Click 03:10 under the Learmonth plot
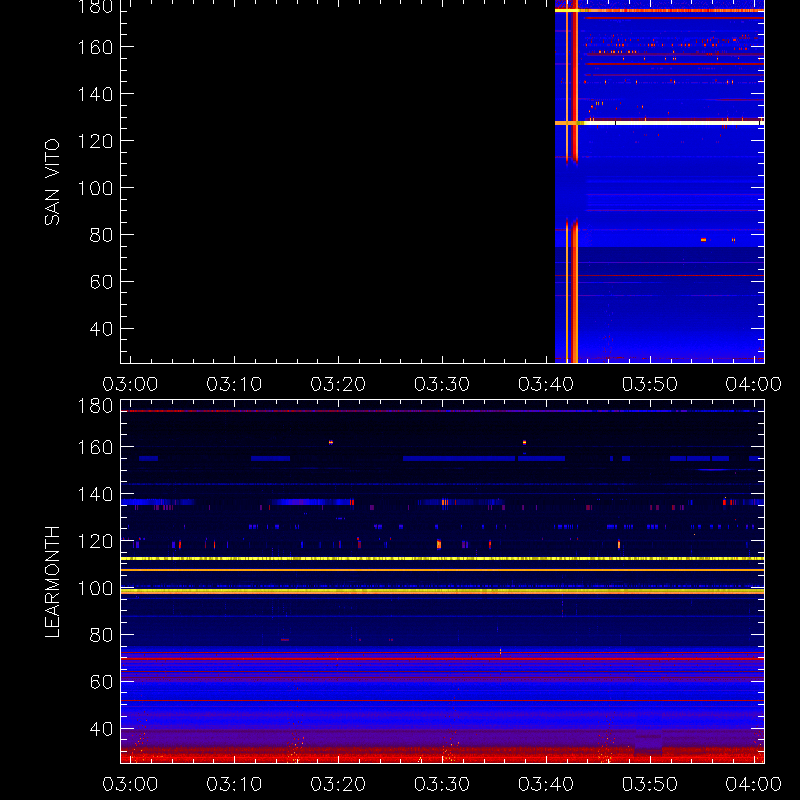800x800 pixels. (234, 784)
